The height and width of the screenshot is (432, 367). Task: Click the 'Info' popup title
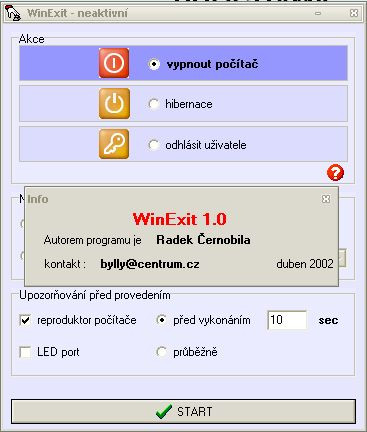38,199
